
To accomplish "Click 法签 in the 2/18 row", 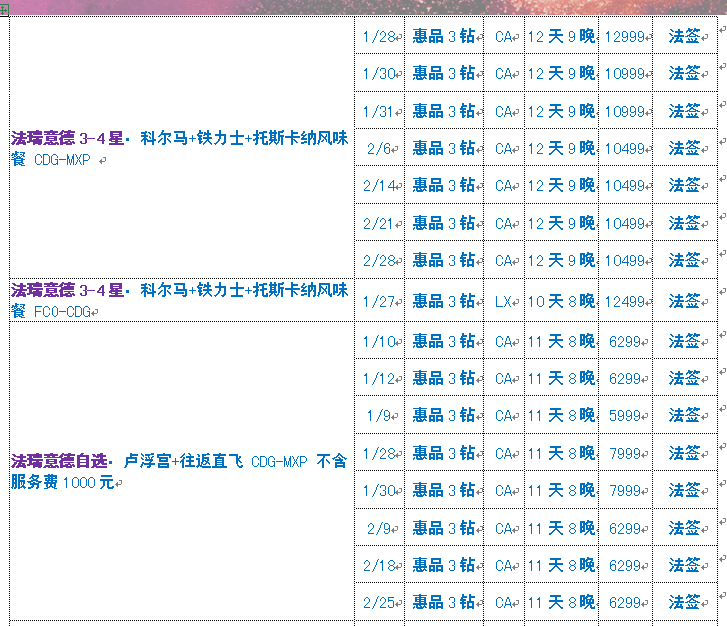I will pyautogui.click(x=685, y=565).
